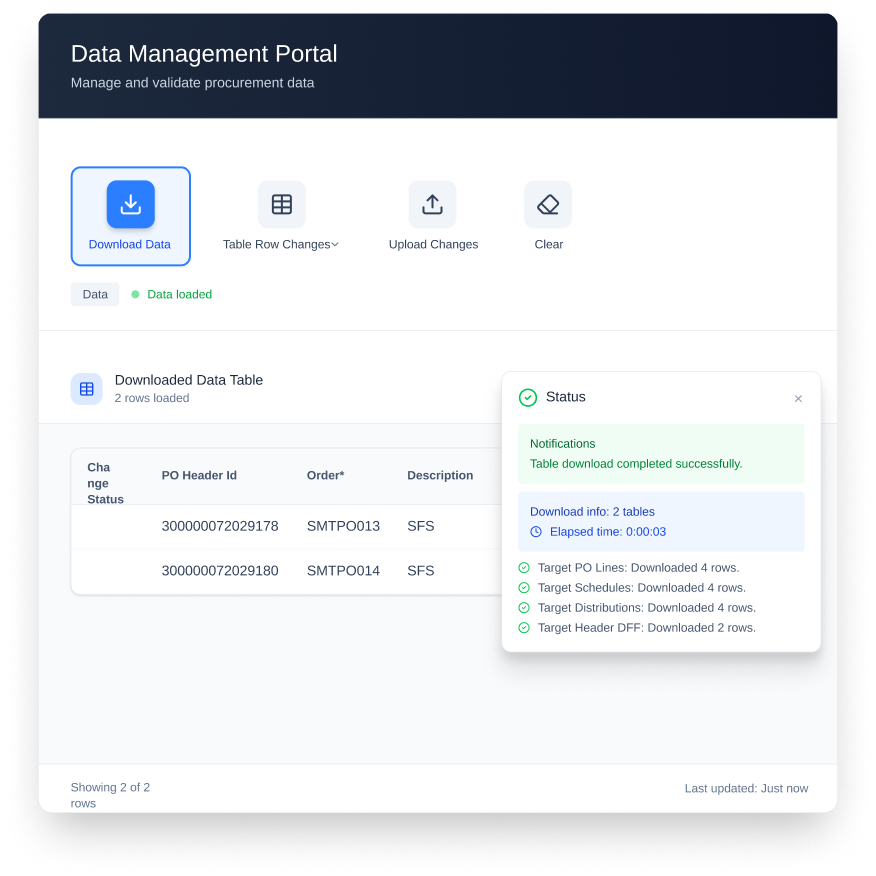Click the Table Row Changes grid icon
Screen dimensions: 876x876
tap(282, 204)
